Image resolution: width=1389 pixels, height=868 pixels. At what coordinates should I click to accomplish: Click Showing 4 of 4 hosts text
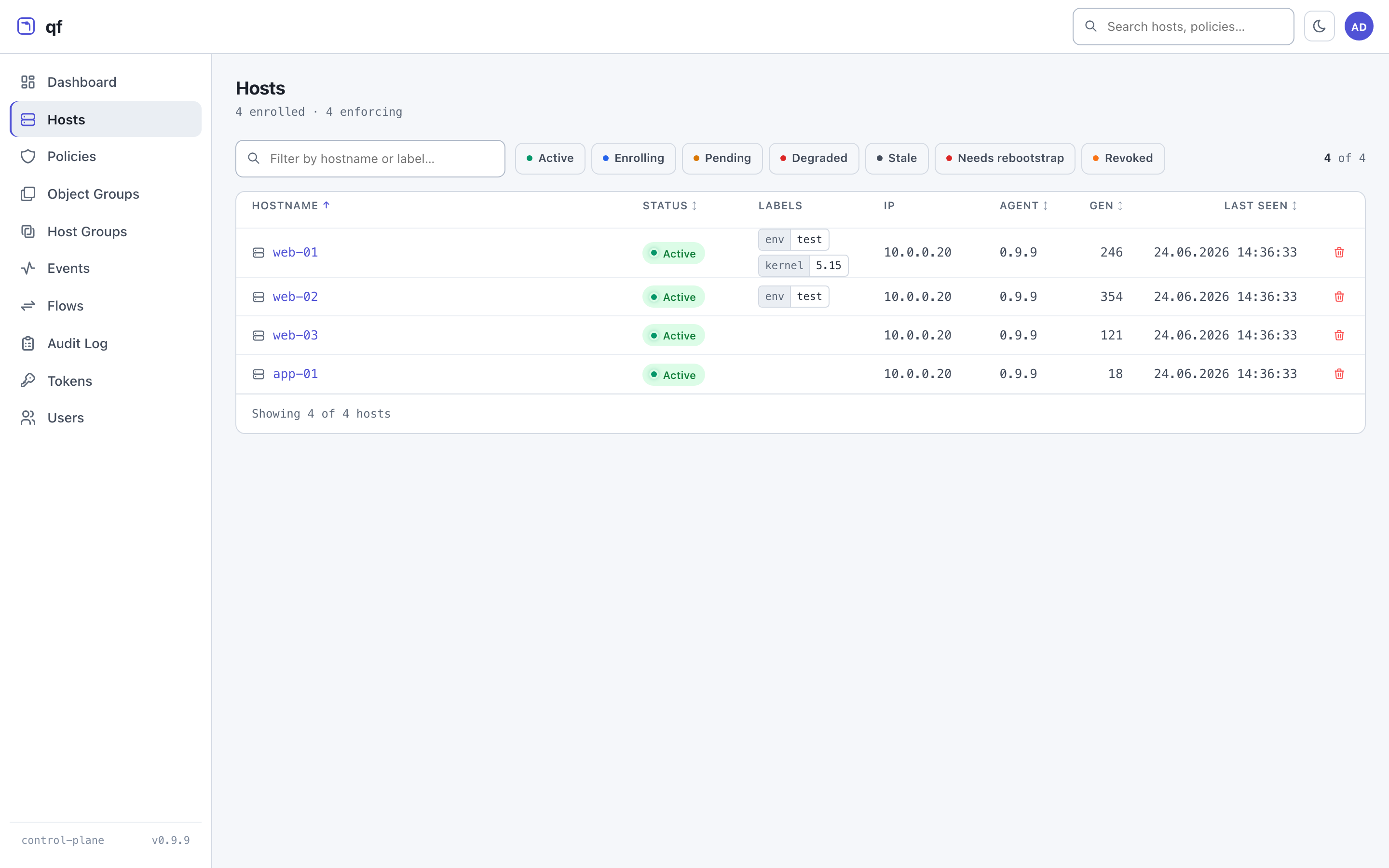(x=321, y=414)
